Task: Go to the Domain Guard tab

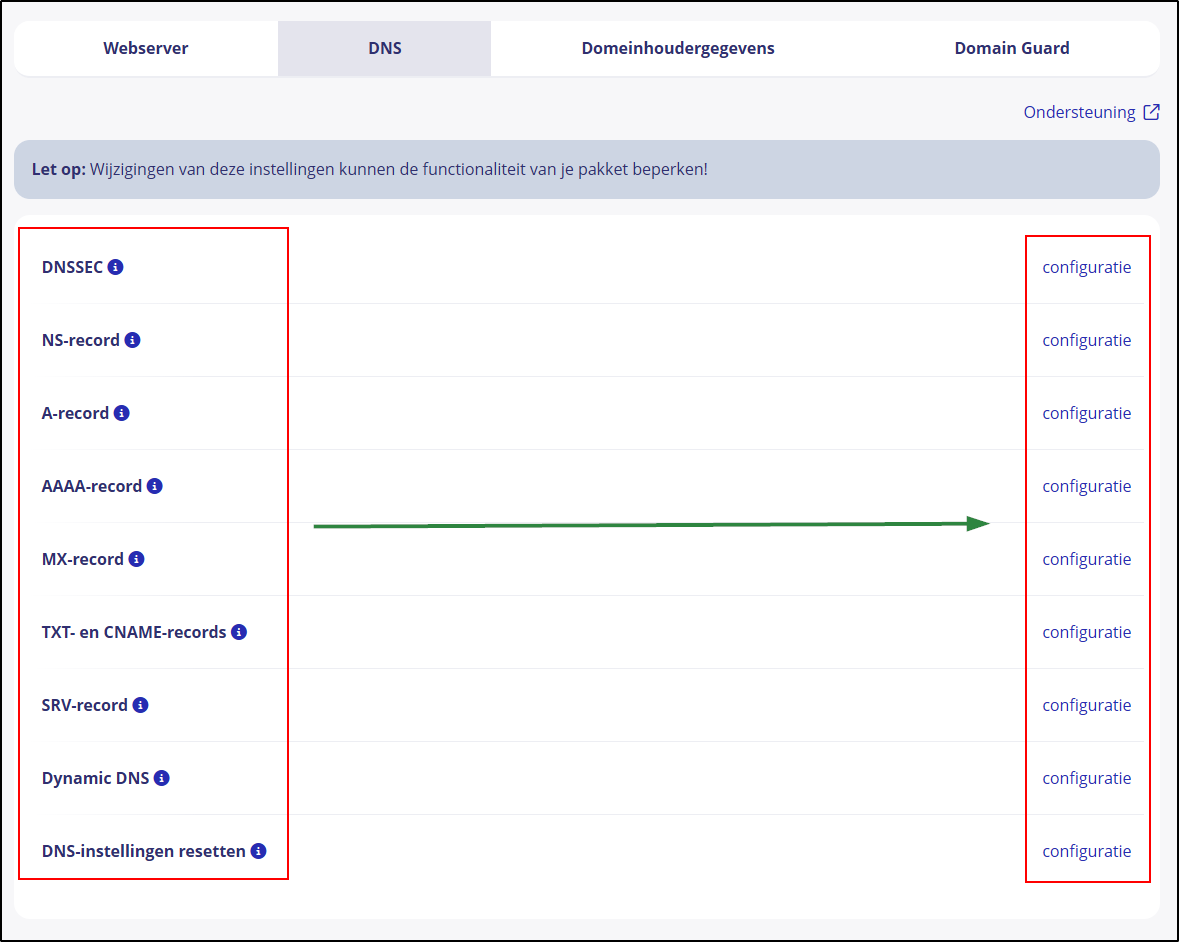Action: (1011, 48)
